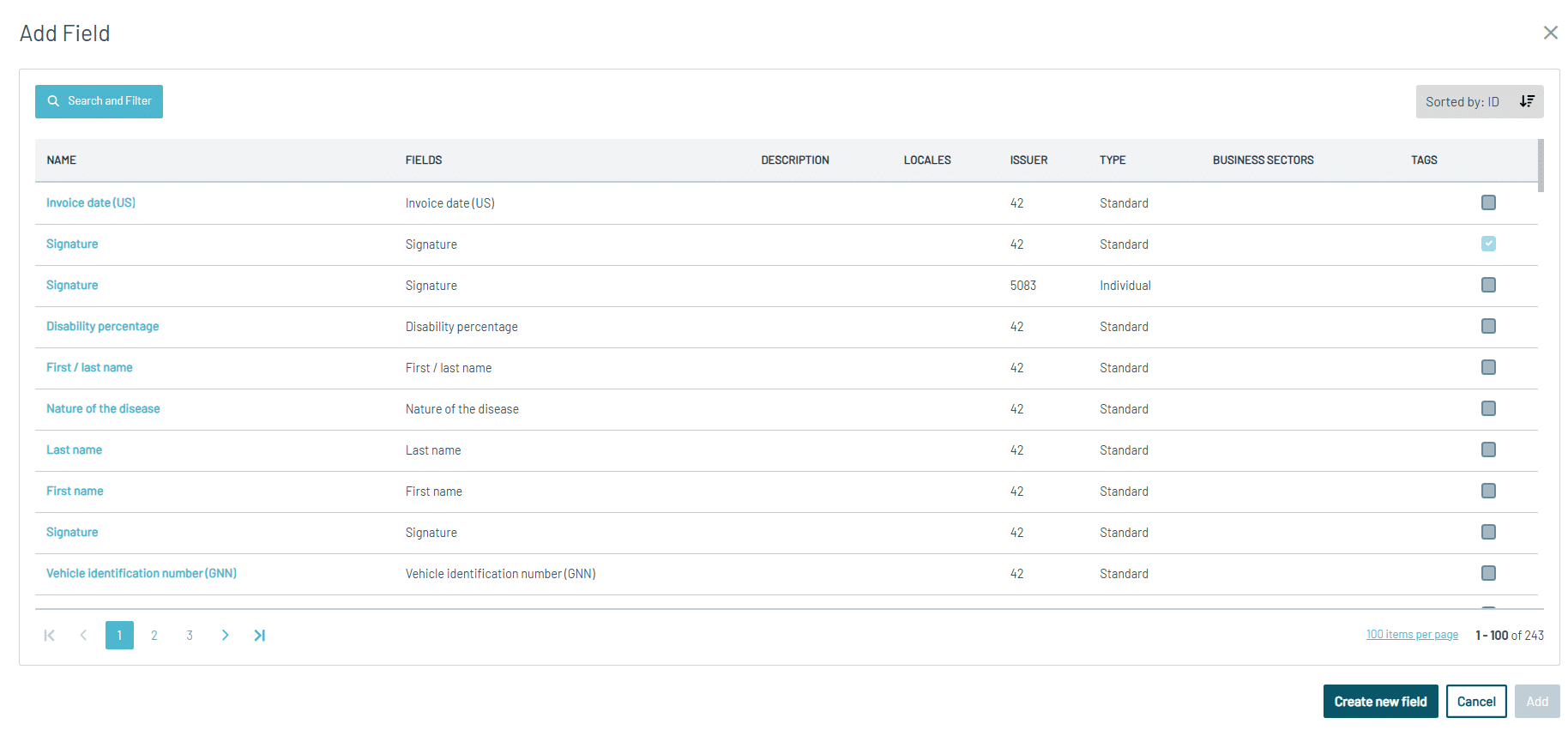Click the Create new field button
This screenshot has width=1568, height=730.
1380,702
